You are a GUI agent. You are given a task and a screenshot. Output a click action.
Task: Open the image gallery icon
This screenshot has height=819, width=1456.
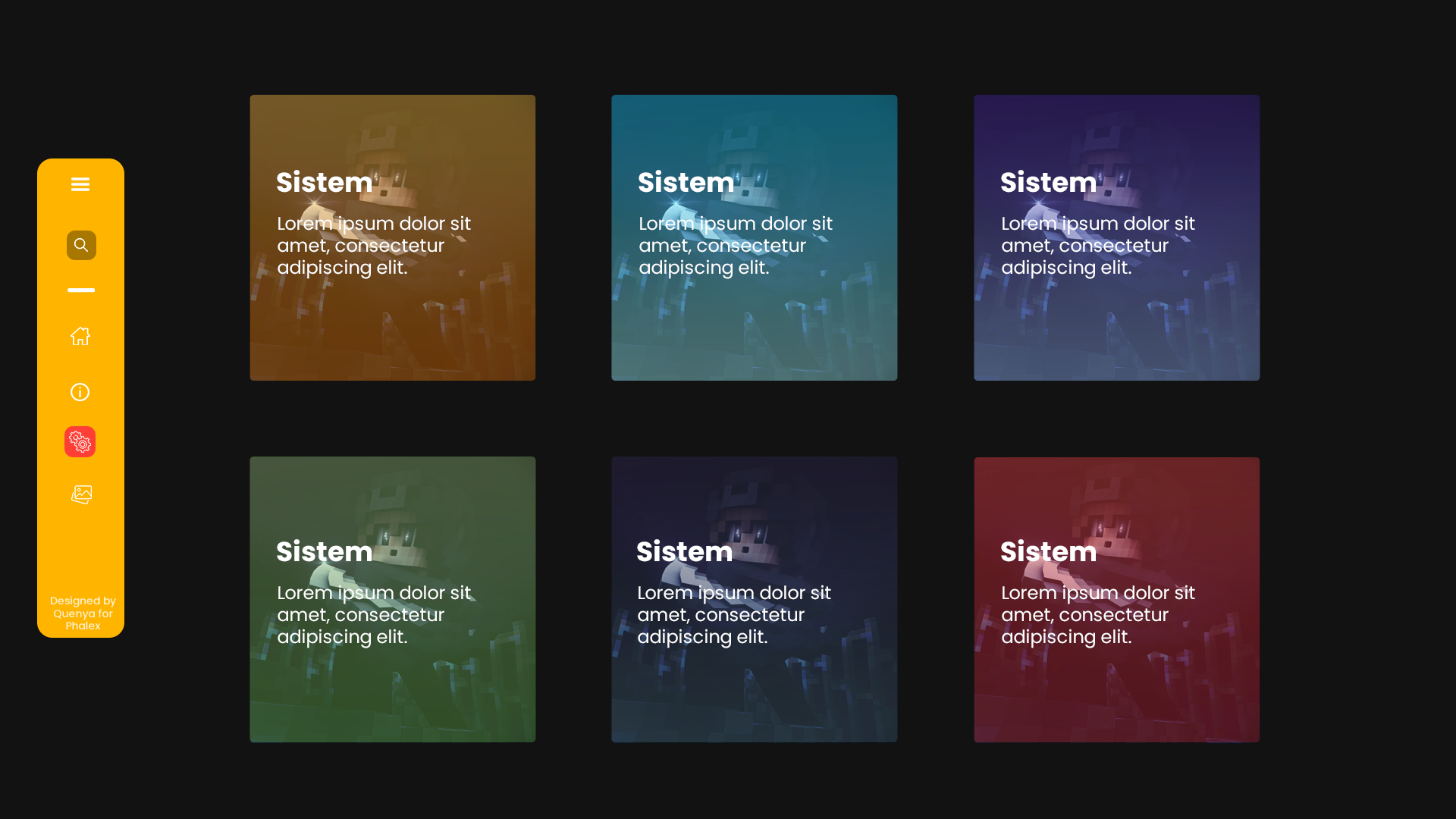coord(81,494)
